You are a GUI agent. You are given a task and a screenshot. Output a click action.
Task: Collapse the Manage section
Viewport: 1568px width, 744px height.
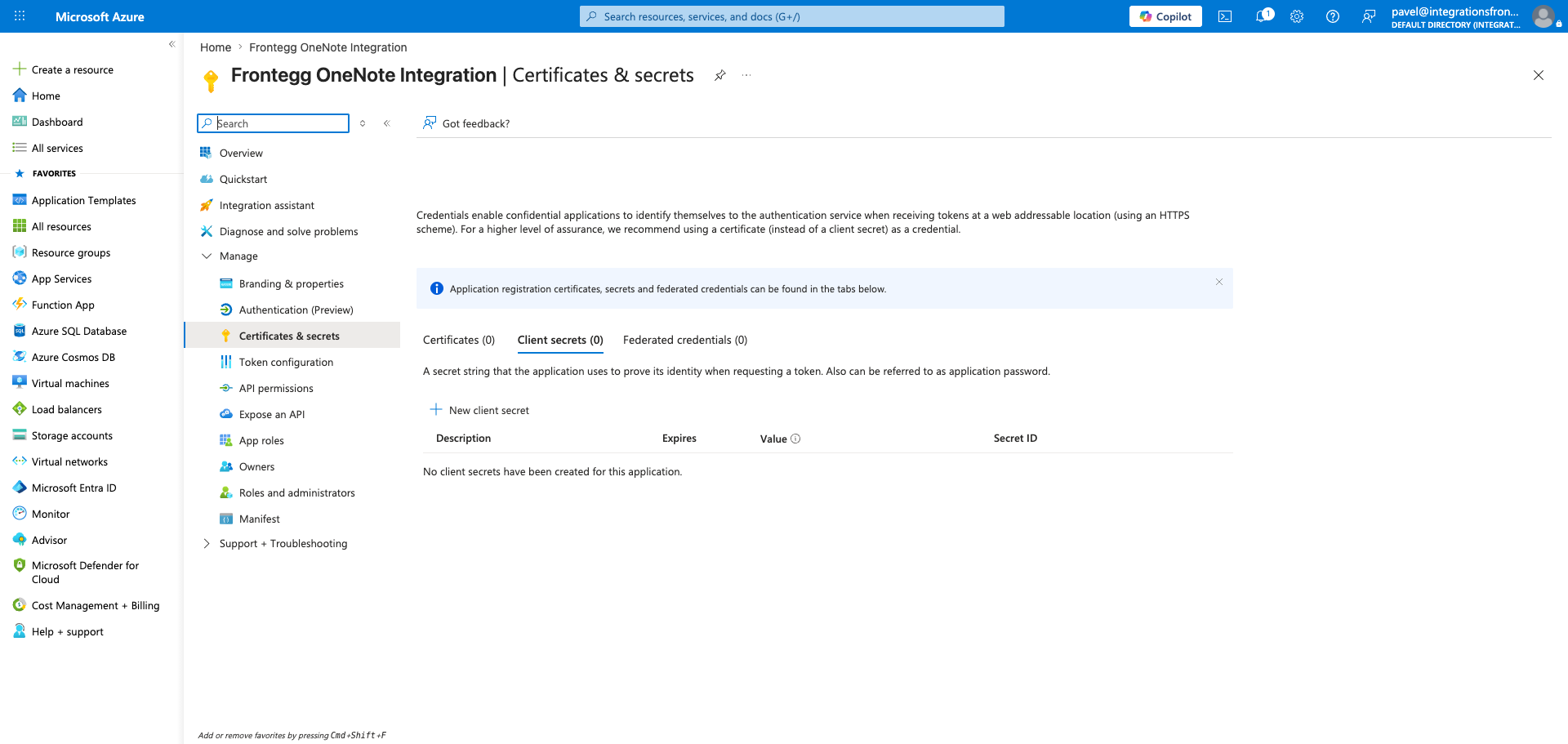pos(207,256)
